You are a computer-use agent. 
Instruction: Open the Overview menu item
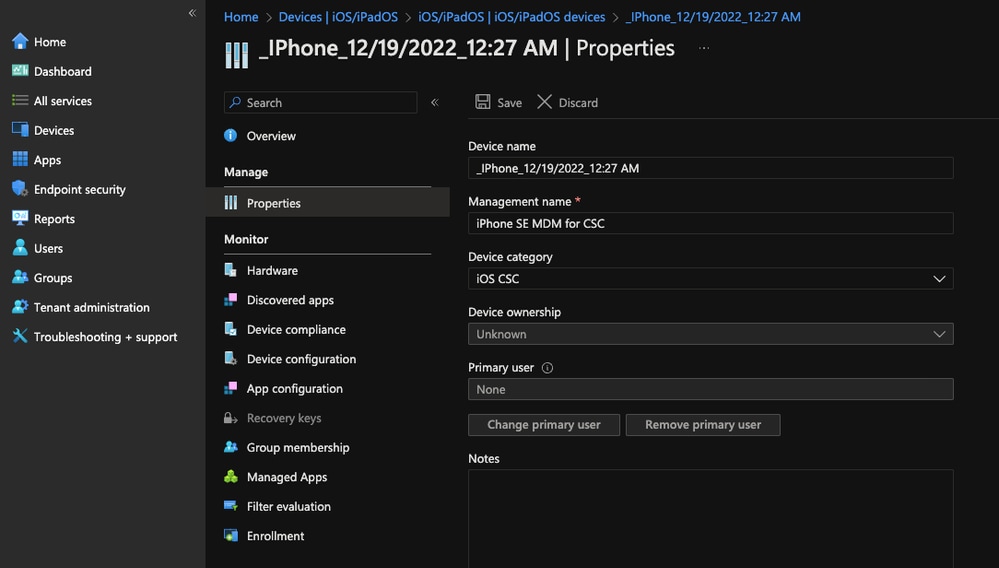[271, 136]
